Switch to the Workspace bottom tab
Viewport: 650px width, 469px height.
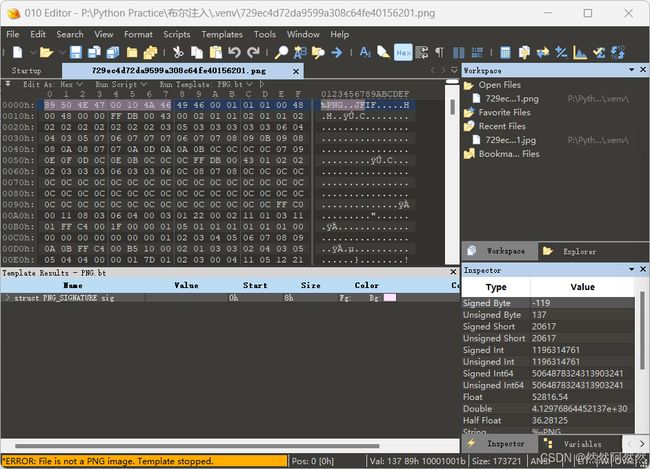(x=499, y=251)
